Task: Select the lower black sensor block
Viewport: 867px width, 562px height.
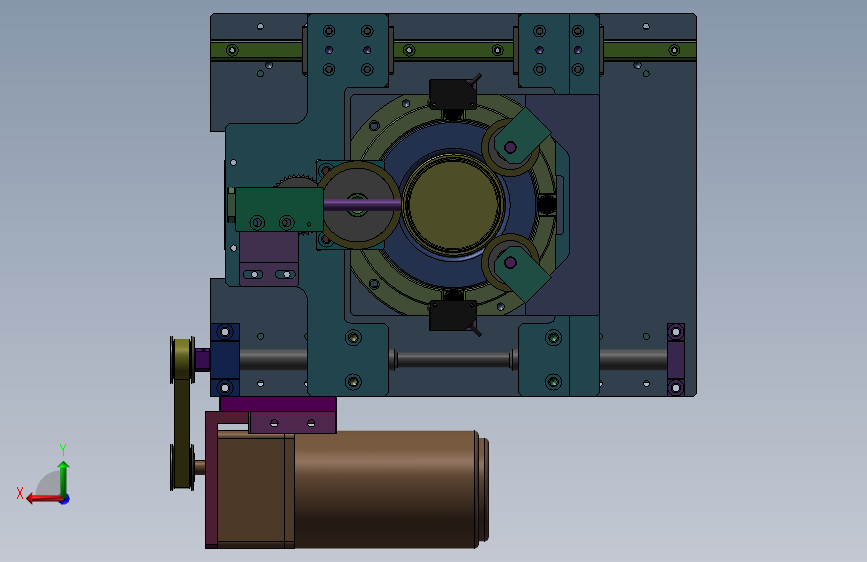Action: click(452, 315)
